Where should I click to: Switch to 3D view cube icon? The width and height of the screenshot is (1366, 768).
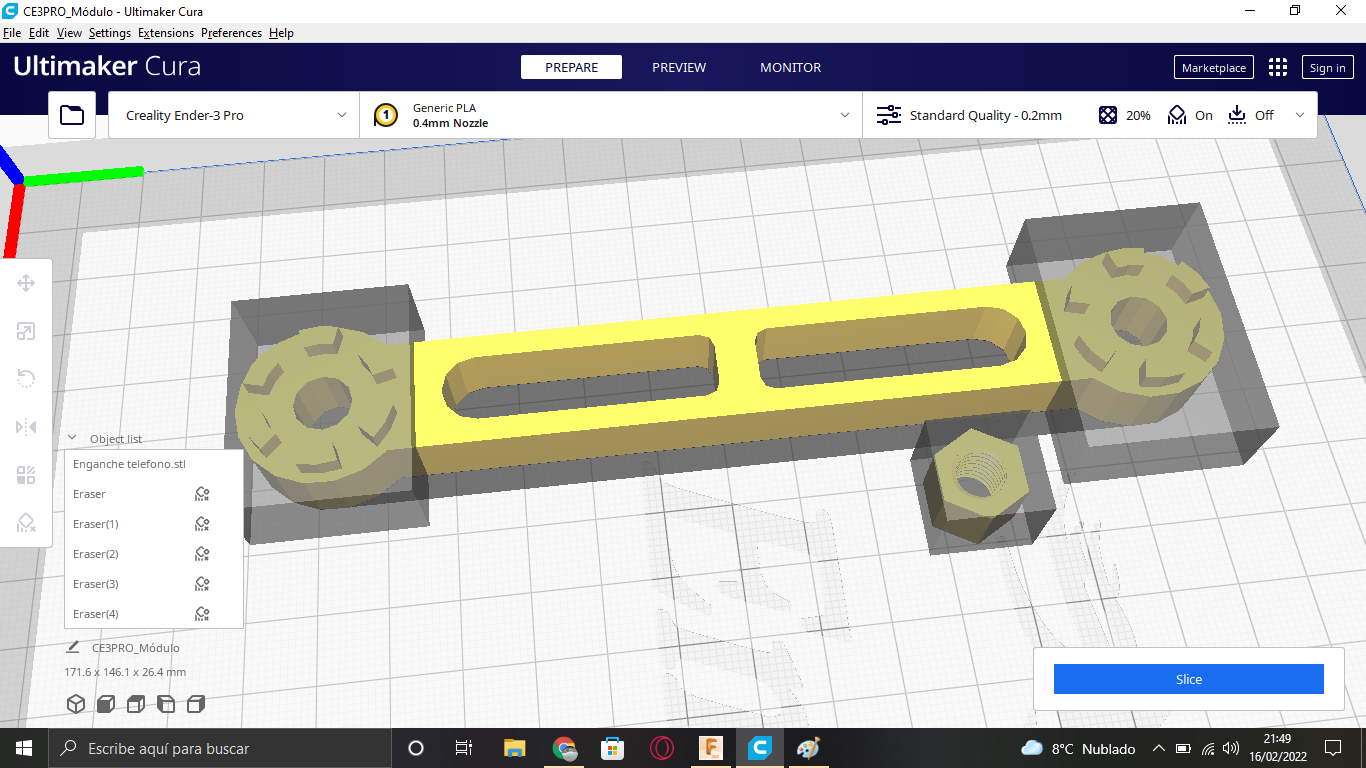[76, 704]
